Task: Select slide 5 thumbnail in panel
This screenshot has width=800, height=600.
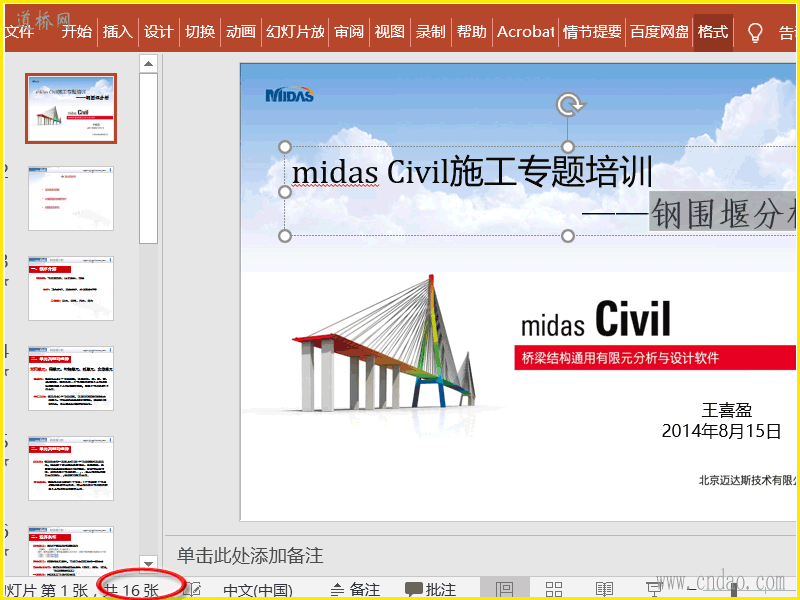Action: (71, 468)
